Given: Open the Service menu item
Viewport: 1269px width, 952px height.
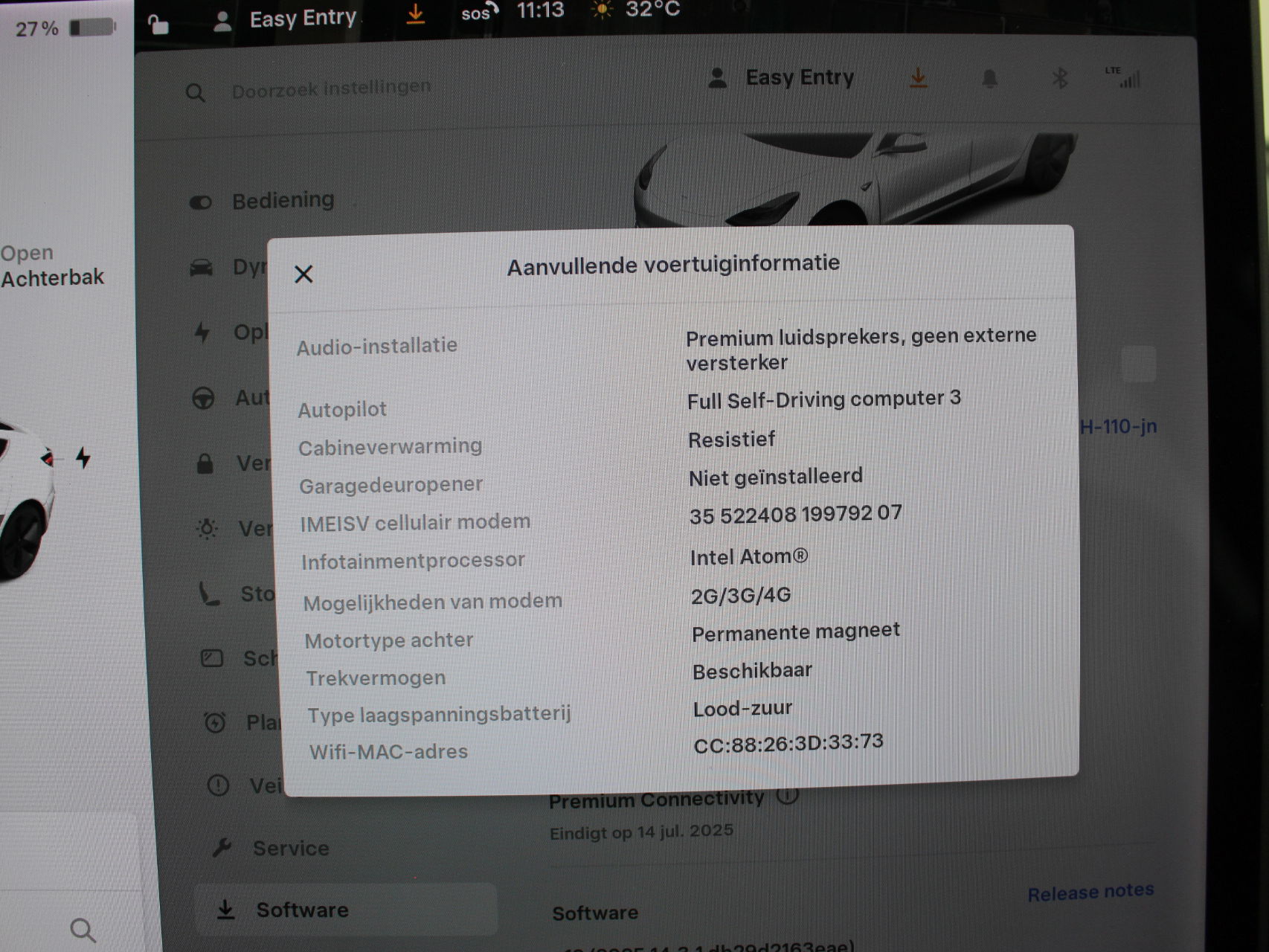Looking at the screenshot, I should click(272, 848).
